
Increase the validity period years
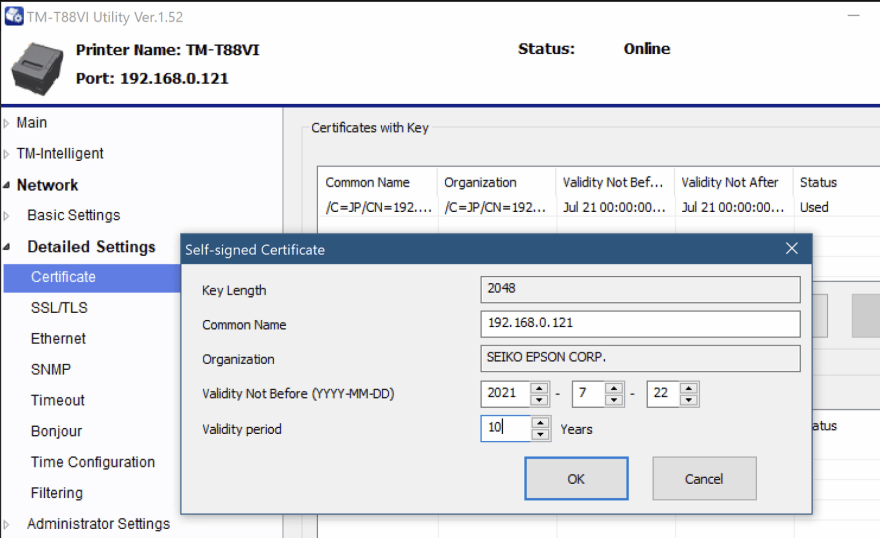[540, 422]
